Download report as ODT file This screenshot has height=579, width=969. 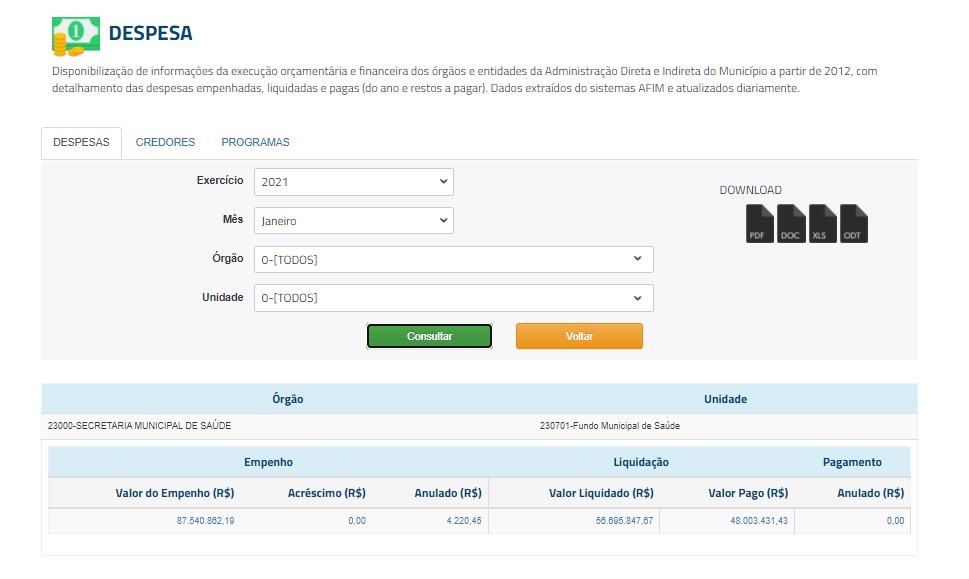(x=853, y=223)
